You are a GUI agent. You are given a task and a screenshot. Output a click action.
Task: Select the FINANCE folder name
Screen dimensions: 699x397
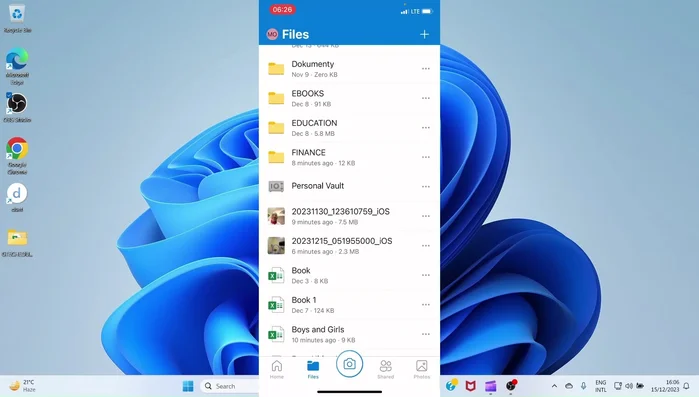coord(308,152)
